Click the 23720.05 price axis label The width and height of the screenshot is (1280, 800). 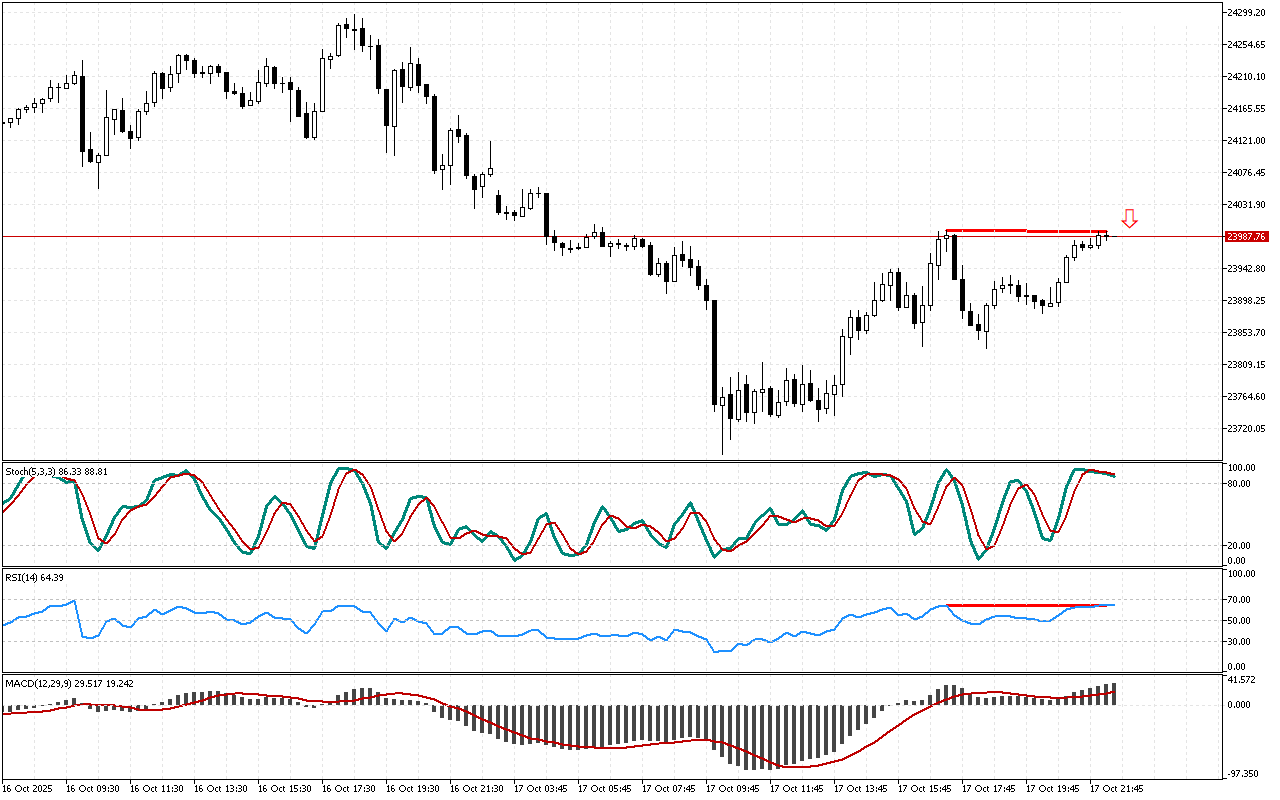click(x=1246, y=429)
